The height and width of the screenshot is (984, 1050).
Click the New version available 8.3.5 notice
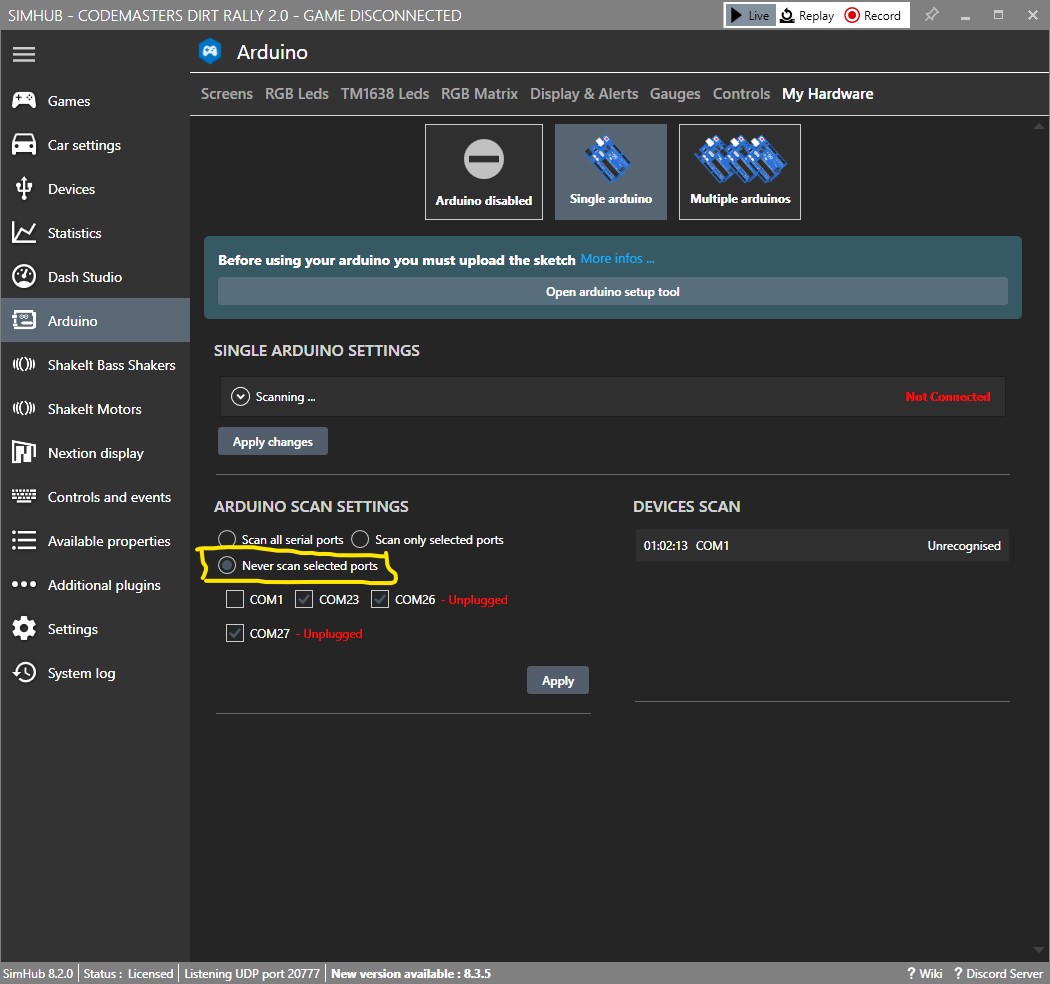[x=411, y=973]
